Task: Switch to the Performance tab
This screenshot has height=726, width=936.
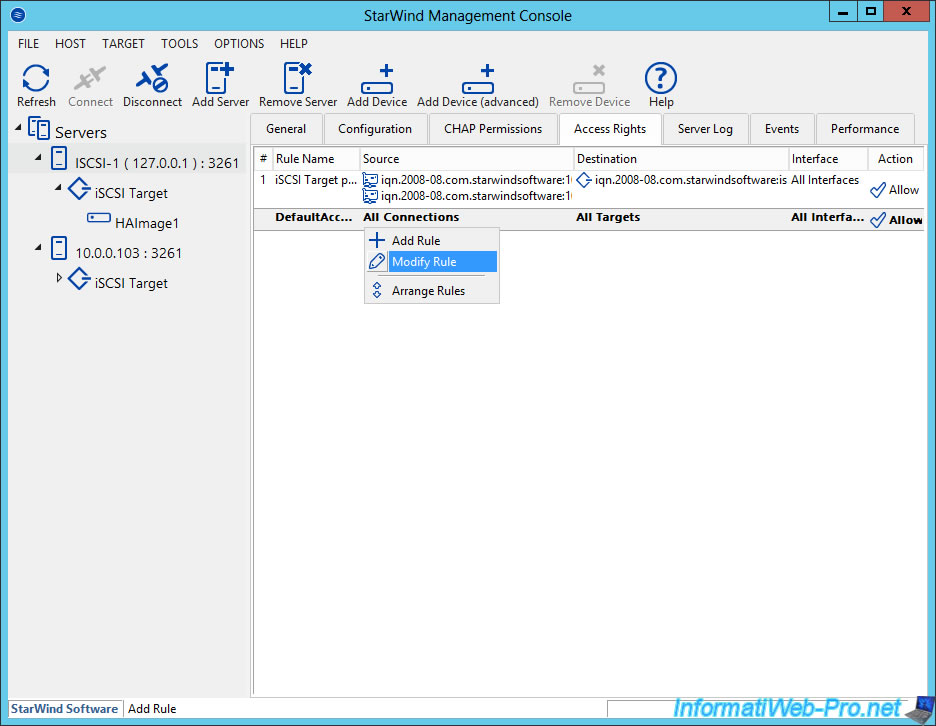Action: pyautogui.click(x=864, y=129)
